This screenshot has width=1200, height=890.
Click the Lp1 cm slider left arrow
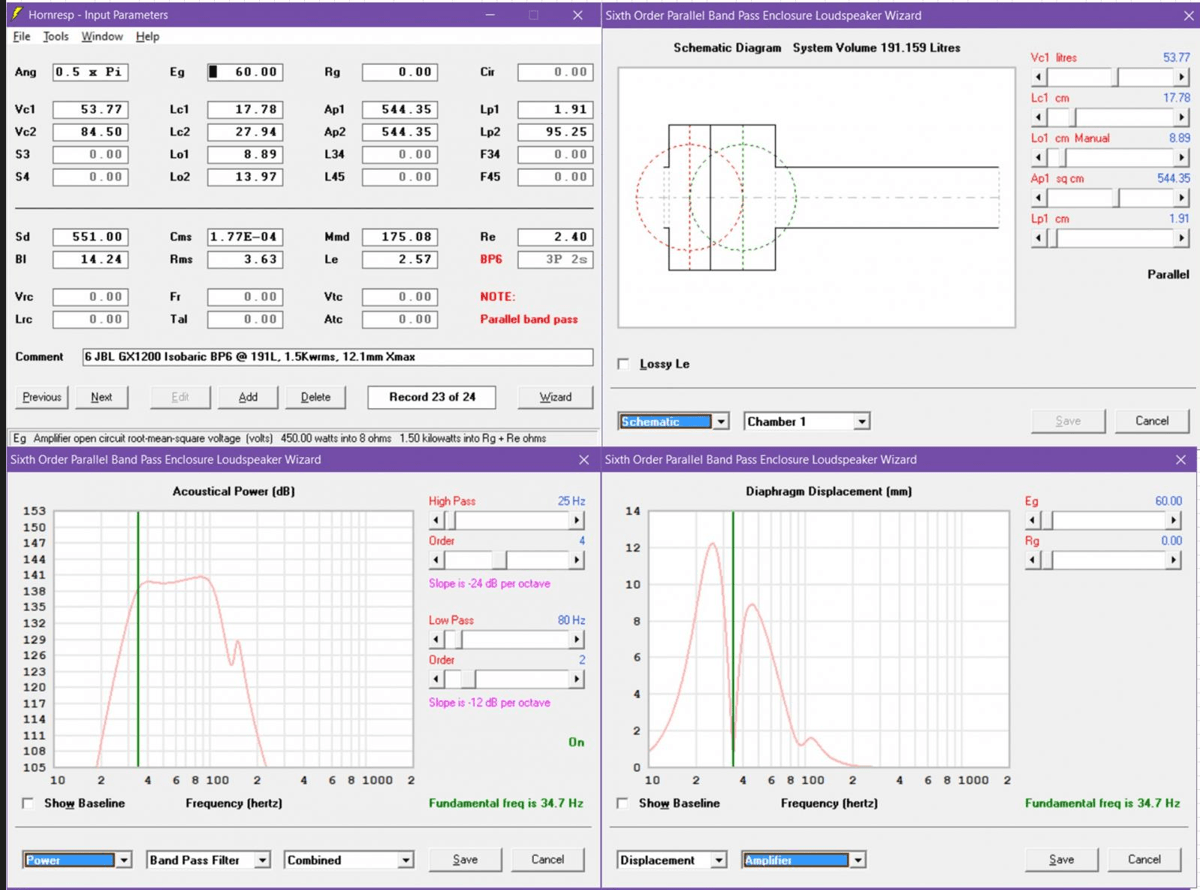(x=1037, y=238)
